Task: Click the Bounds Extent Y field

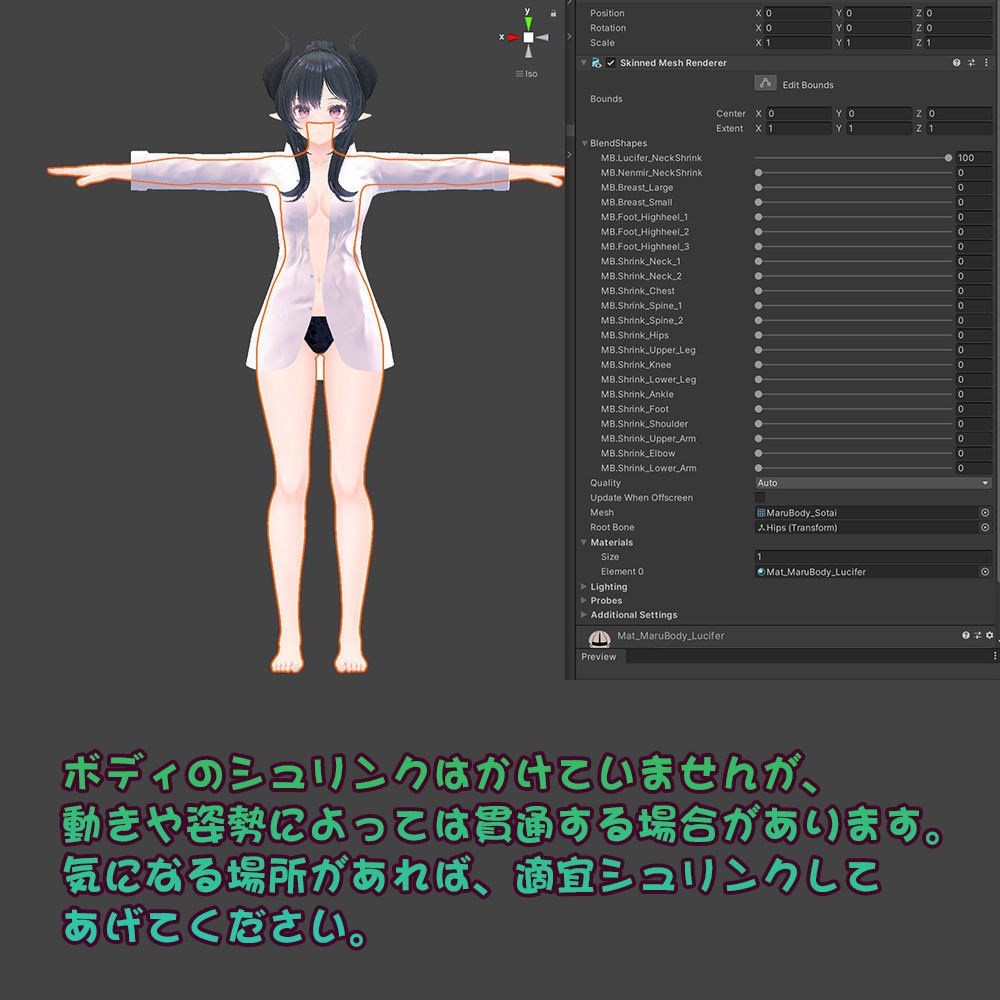Action: pos(879,128)
